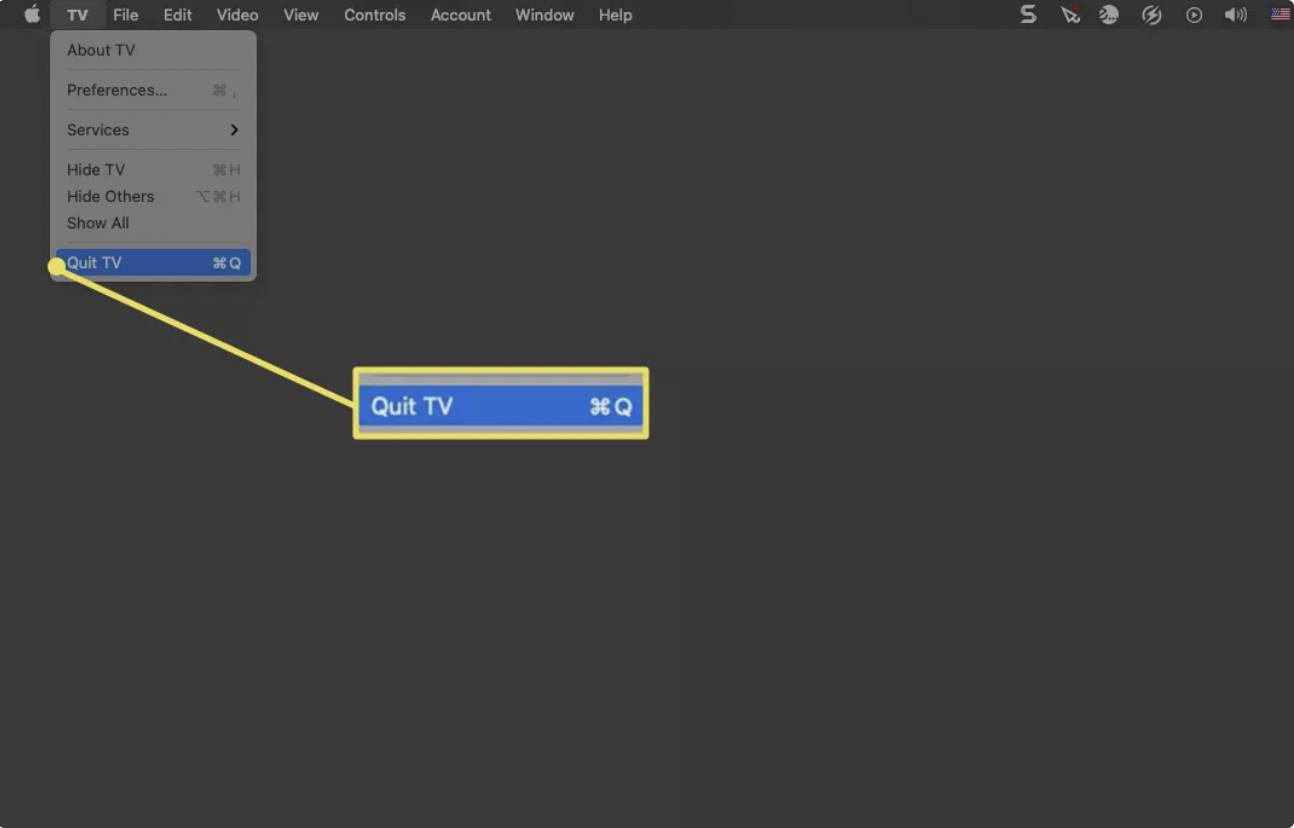The height and width of the screenshot is (828, 1294).
Task: Close the open TV menu title
Action: (77, 15)
